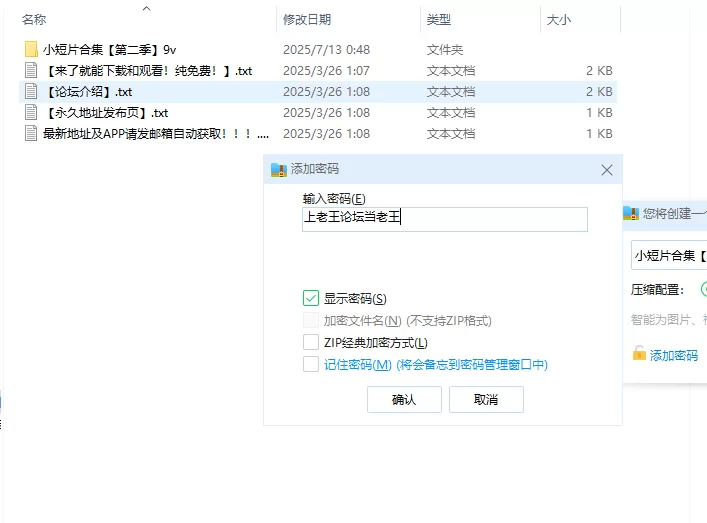This screenshot has height=523, width=707.
Task: Click the text file icon of 【来了就能下载和观看！纯免费！】.txt
Action: (x=31, y=70)
